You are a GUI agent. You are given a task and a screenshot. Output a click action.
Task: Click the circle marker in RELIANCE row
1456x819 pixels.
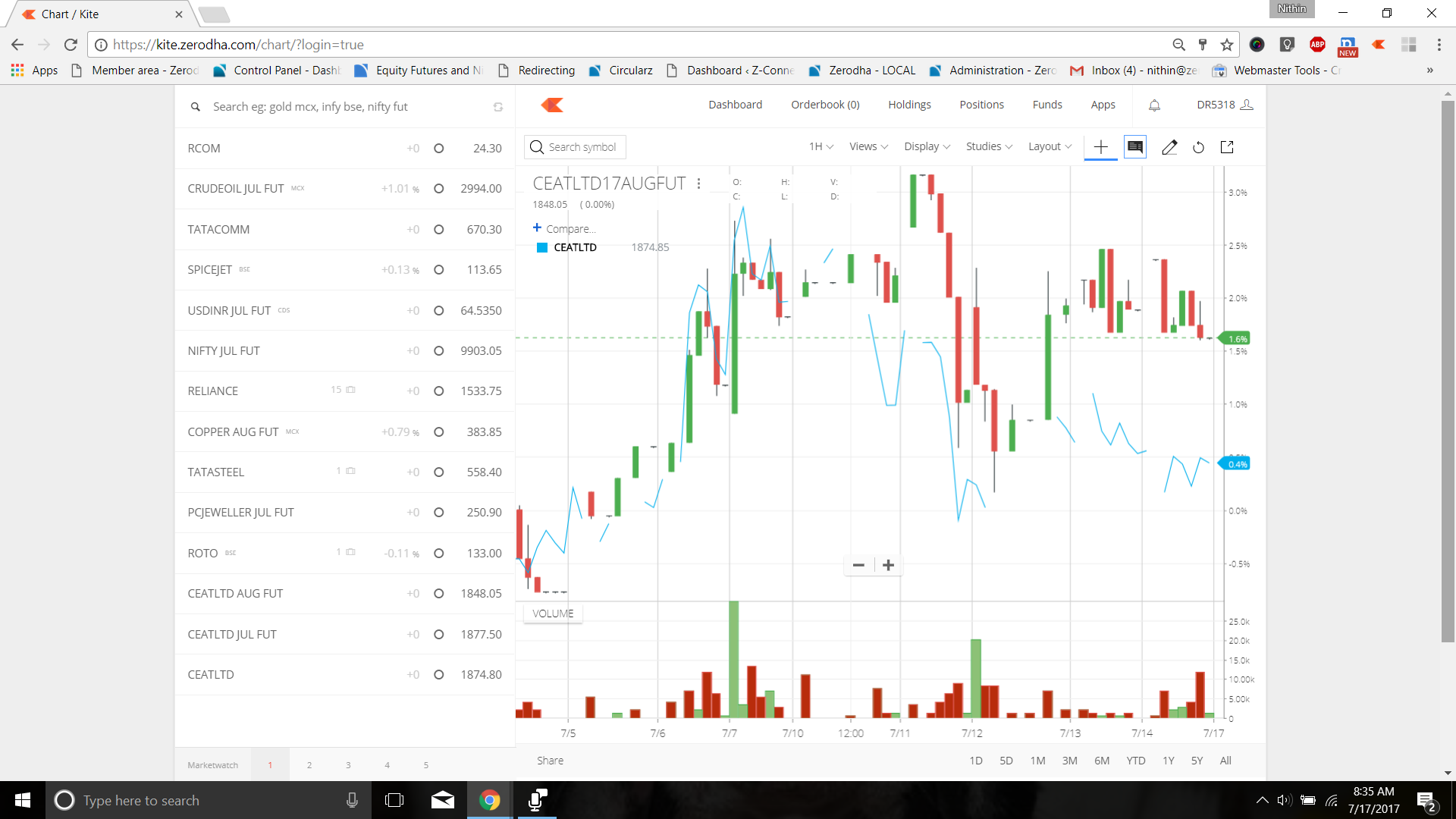[x=438, y=391]
